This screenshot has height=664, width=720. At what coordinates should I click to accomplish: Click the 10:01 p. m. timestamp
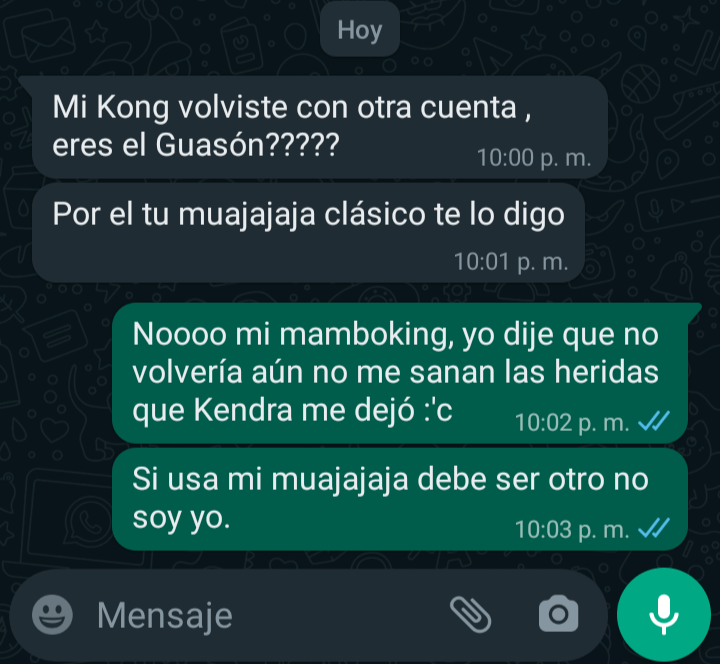click(x=511, y=262)
